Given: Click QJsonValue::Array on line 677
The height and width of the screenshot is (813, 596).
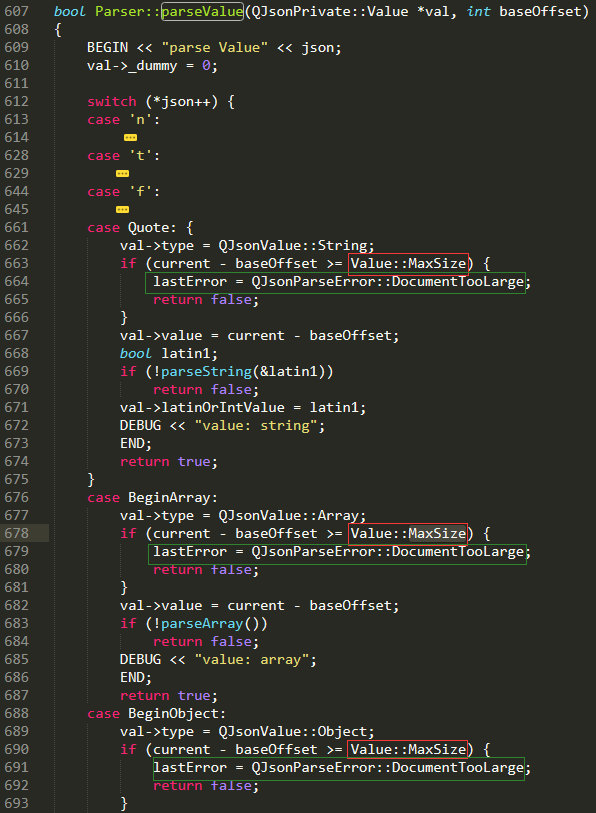Looking at the screenshot, I should (290, 516).
